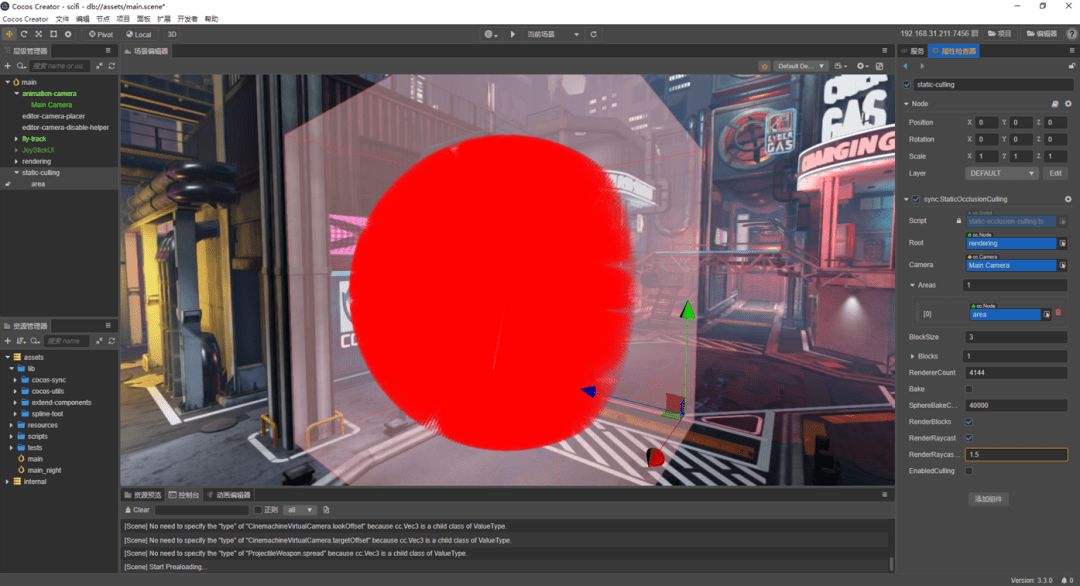
Task: Open hierarchy panel menu icon
Action: (x=108, y=50)
